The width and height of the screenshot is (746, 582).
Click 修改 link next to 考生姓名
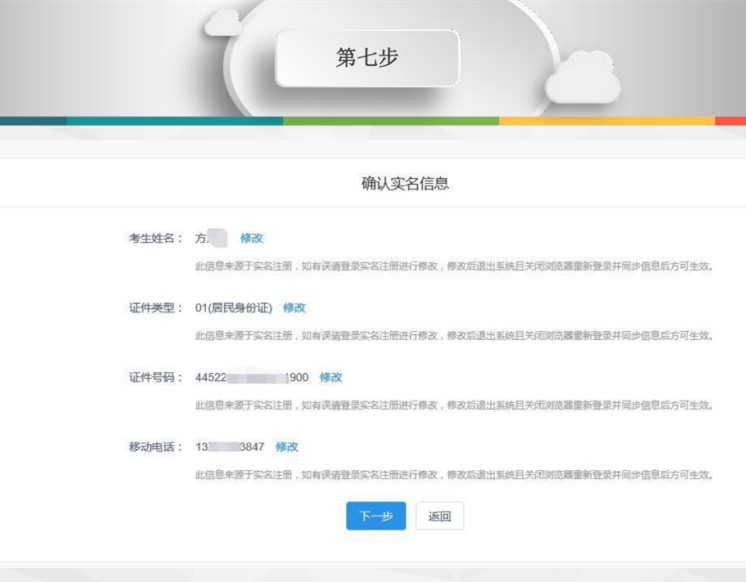251,238
